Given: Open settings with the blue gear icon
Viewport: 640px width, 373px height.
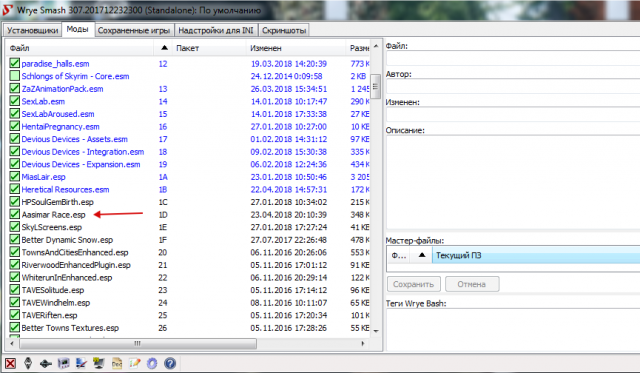Looking at the screenshot, I should [152, 363].
